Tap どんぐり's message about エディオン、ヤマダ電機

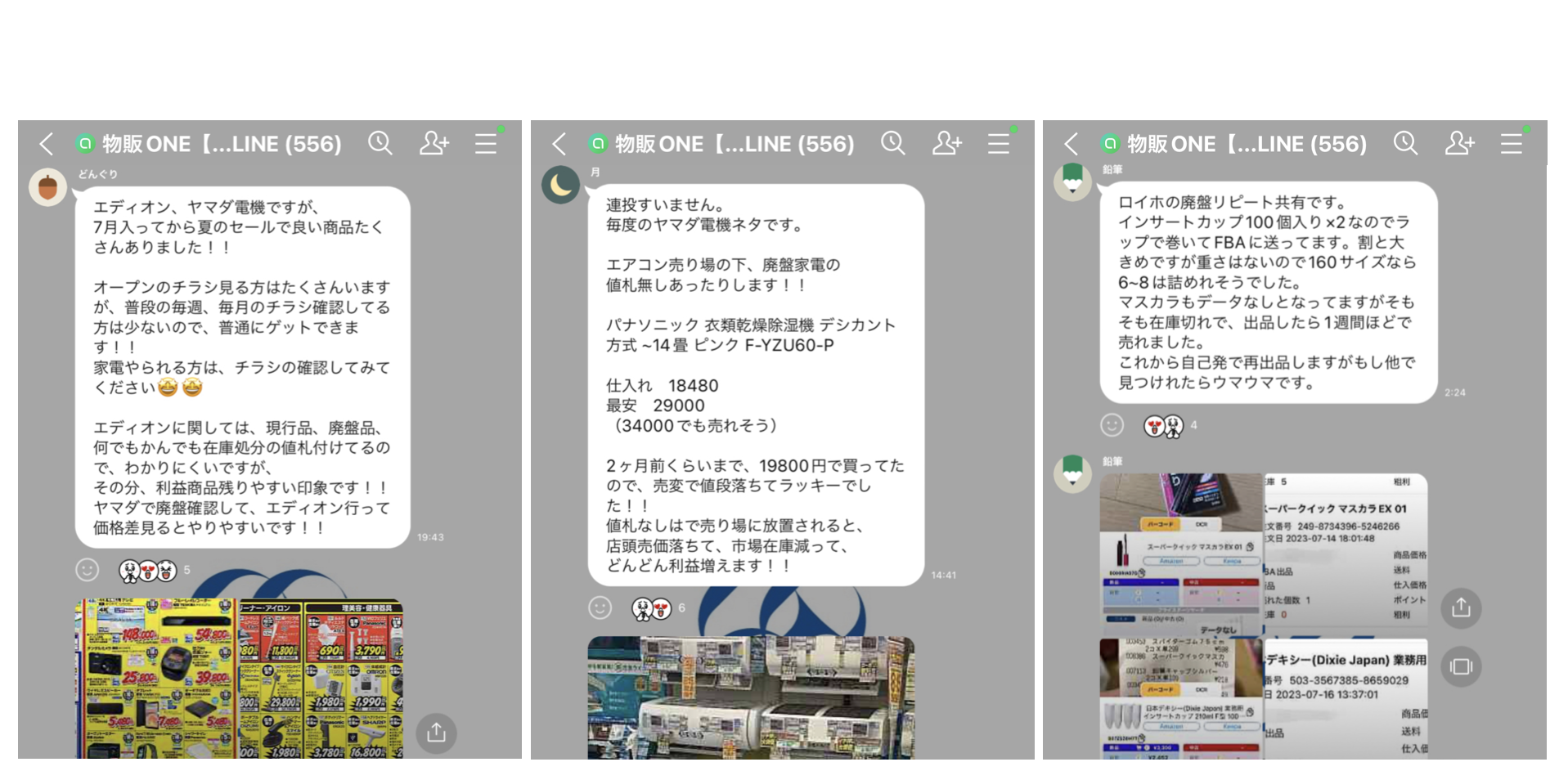click(242, 367)
